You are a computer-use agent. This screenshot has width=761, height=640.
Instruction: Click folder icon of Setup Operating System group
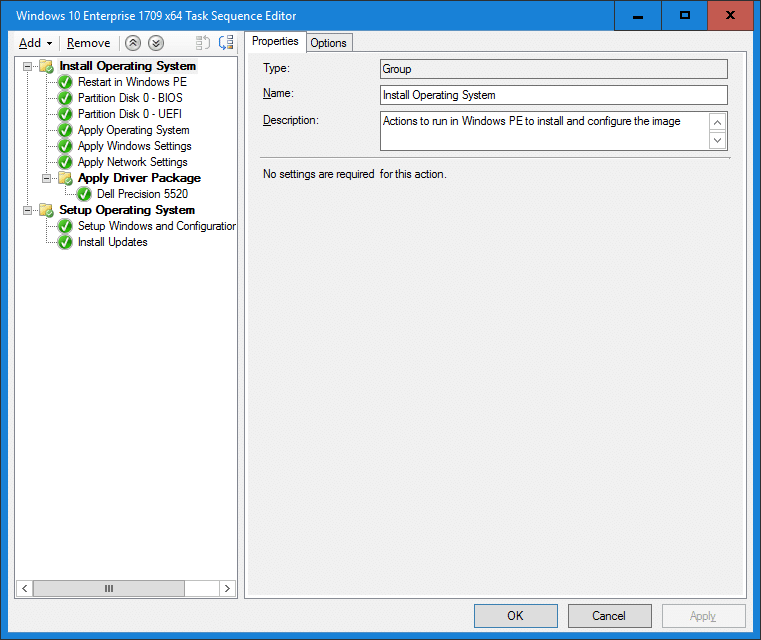coord(47,210)
